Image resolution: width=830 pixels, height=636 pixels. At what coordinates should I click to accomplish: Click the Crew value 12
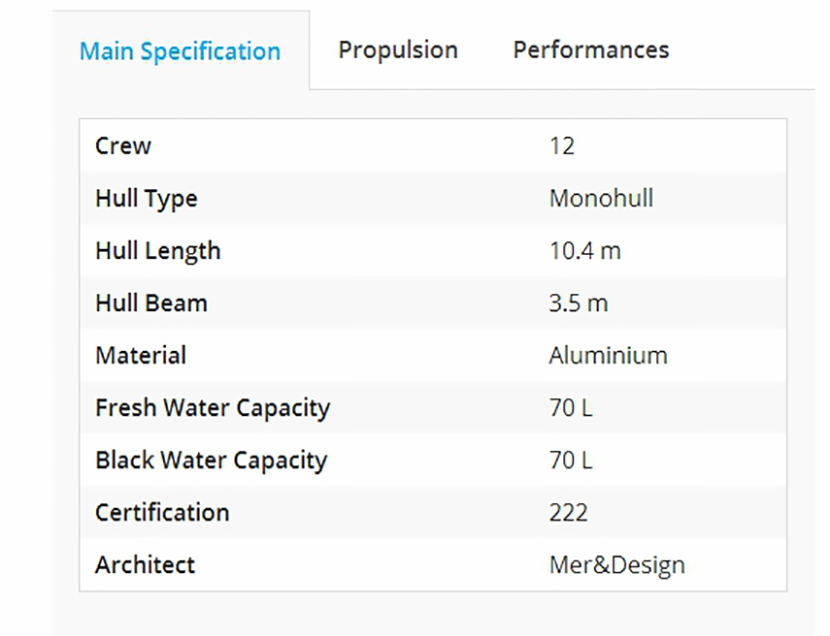click(562, 146)
